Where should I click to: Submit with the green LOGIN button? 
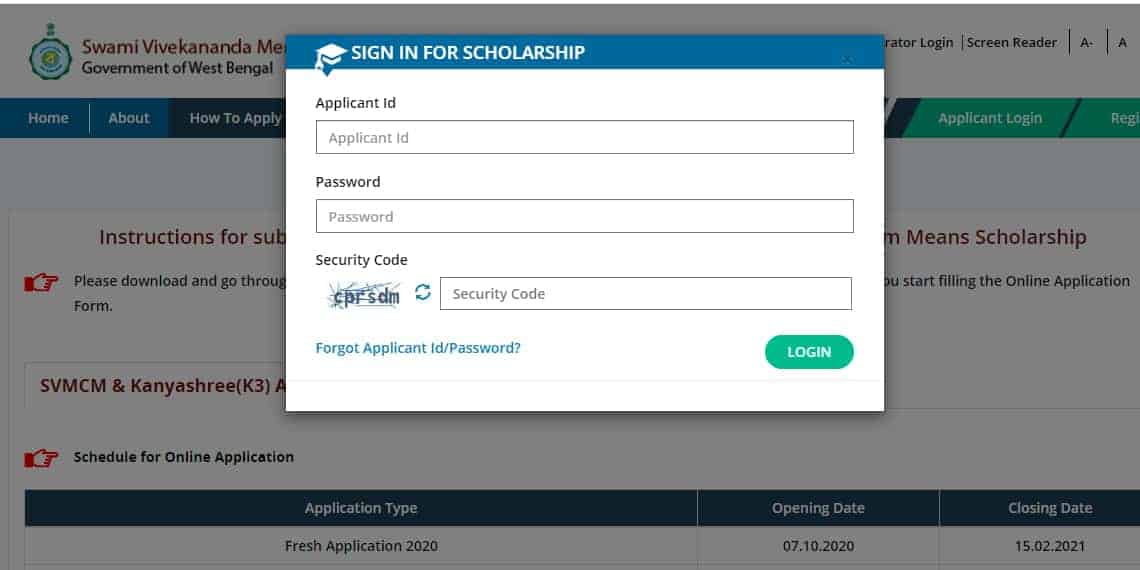pyautogui.click(x=809, y=352)
